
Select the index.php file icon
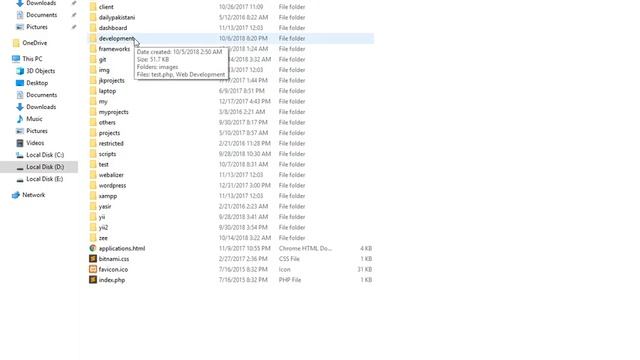tap(93, 280)
